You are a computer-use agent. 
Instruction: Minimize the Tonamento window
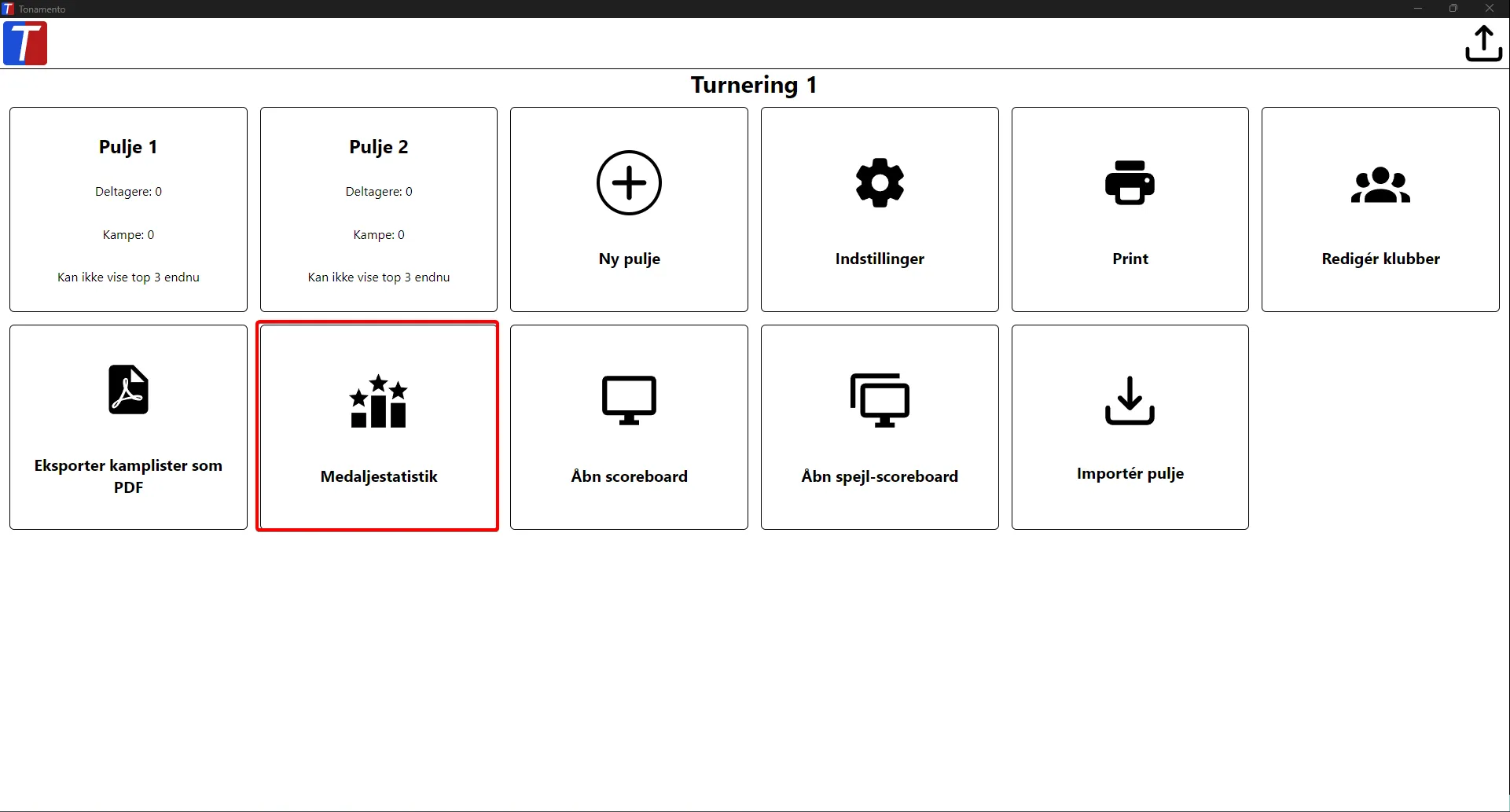pyautogui.click(x=1418, y=9)
